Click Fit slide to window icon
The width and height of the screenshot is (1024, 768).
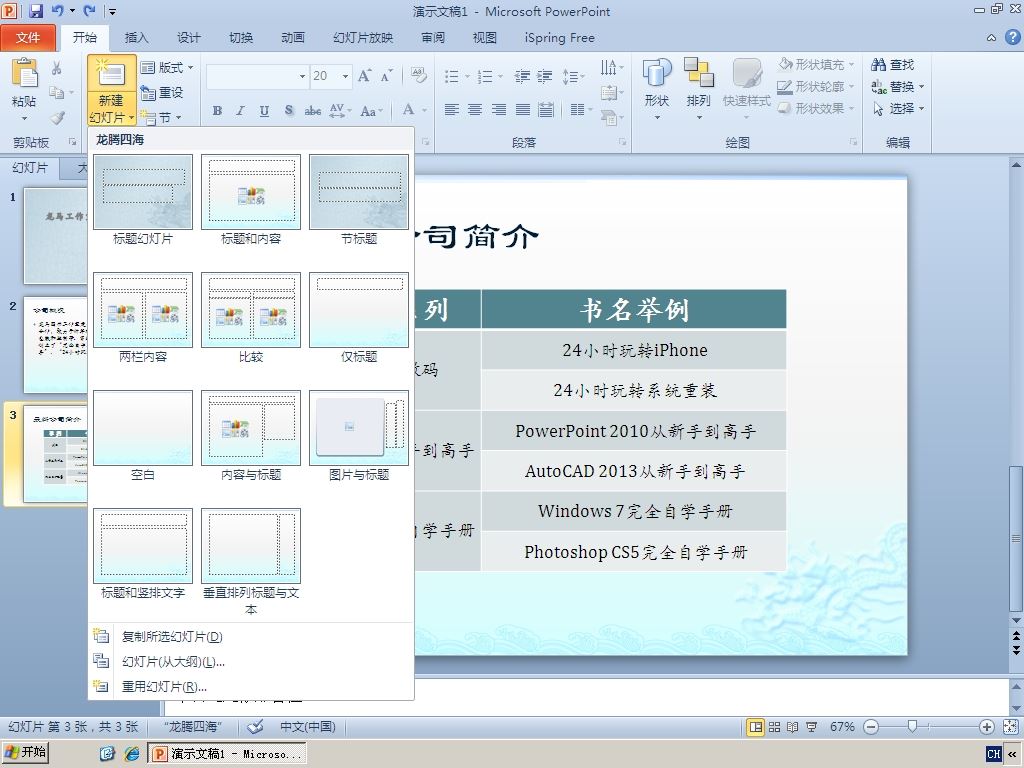tap(1010, 727)
